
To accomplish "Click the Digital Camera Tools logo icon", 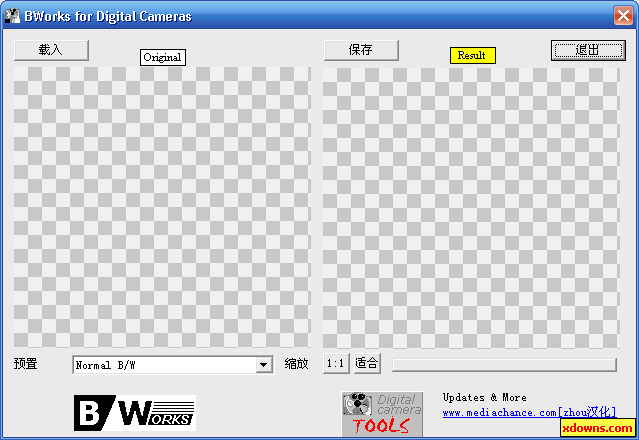I will point(382,414).
